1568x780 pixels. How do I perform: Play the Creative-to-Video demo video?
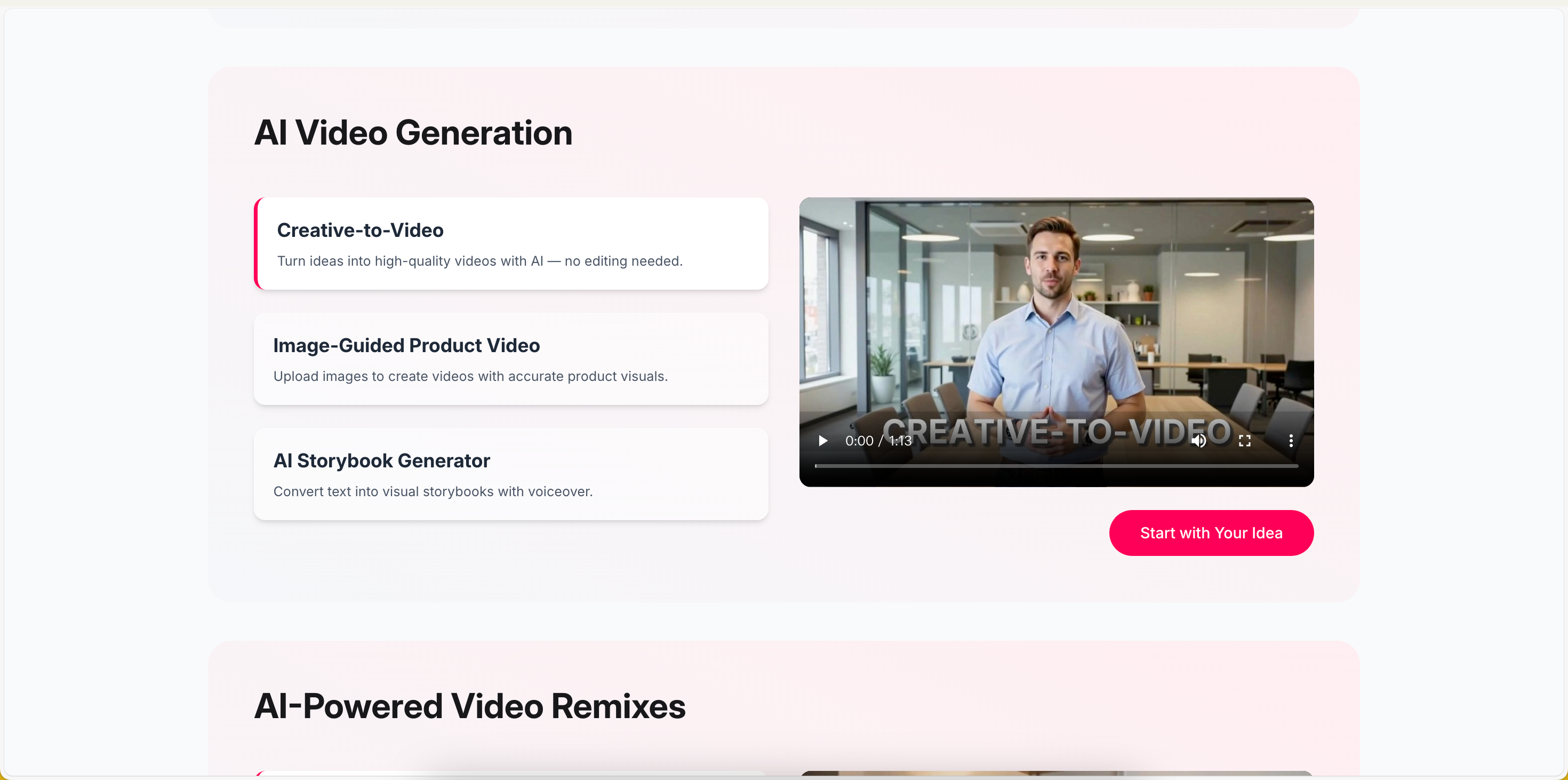(823, 440)
